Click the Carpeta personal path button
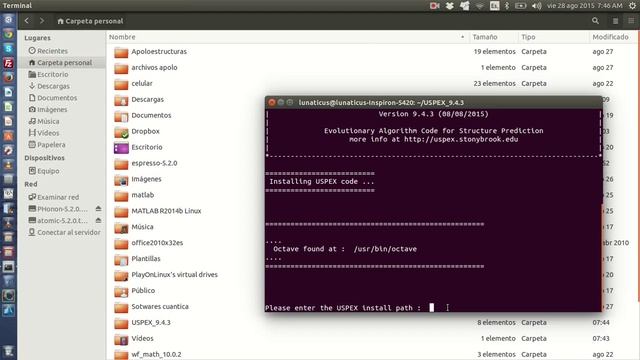640x360 pixels. pyautogui.click(x=90, y=21)
